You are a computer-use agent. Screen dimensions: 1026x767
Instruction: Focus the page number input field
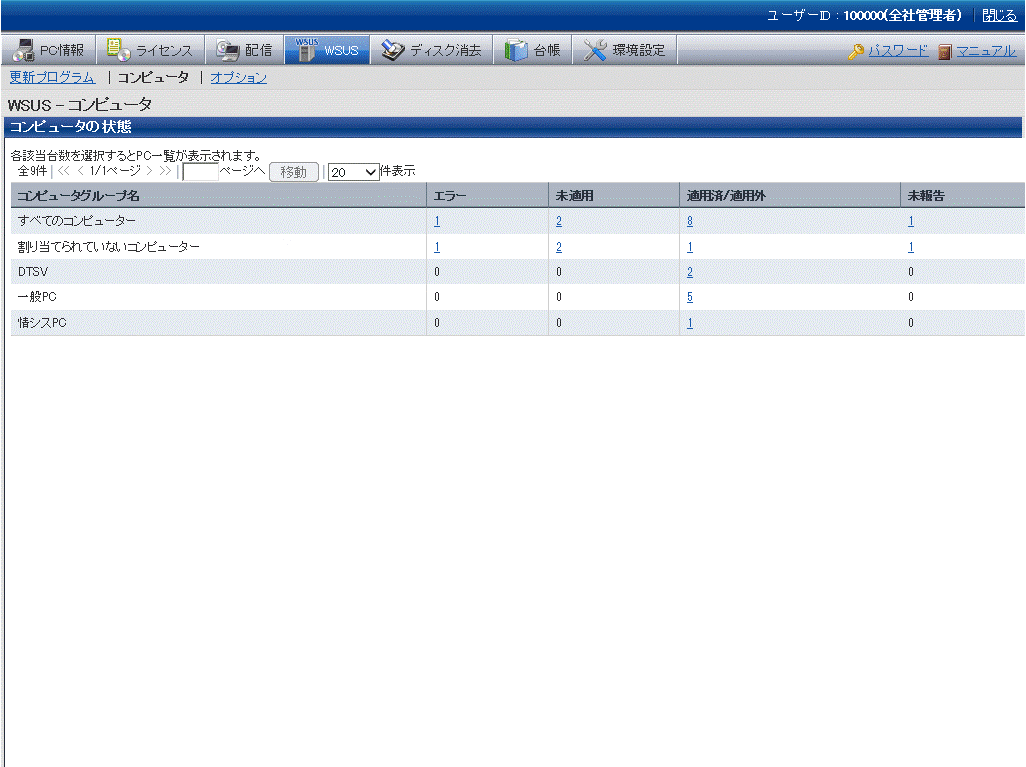point(200,172)
